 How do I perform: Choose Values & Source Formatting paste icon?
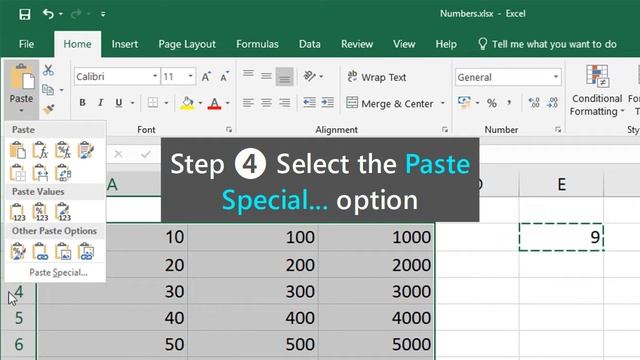(63, 212)
